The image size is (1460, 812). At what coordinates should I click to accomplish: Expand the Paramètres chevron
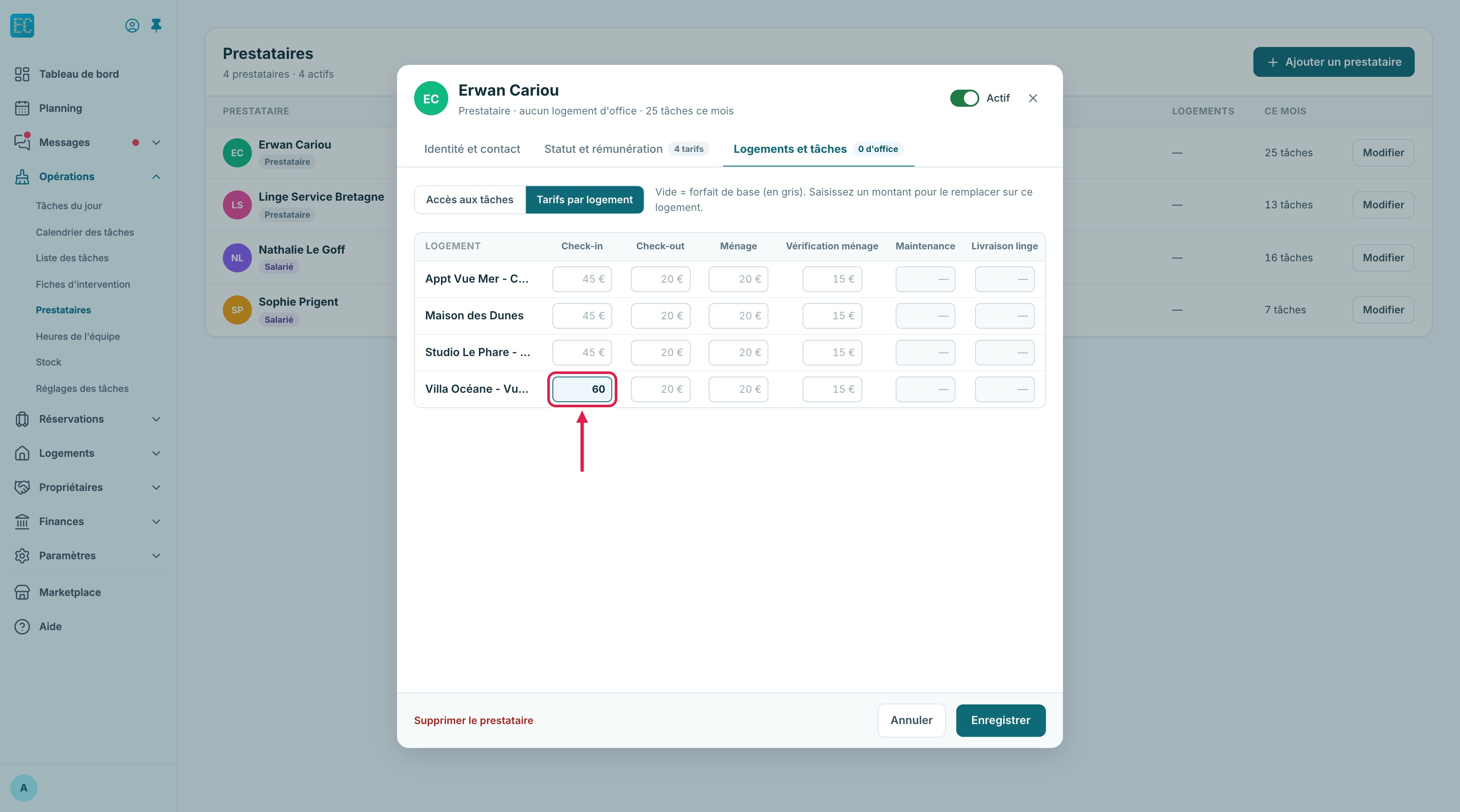click(x=156, y=556)
